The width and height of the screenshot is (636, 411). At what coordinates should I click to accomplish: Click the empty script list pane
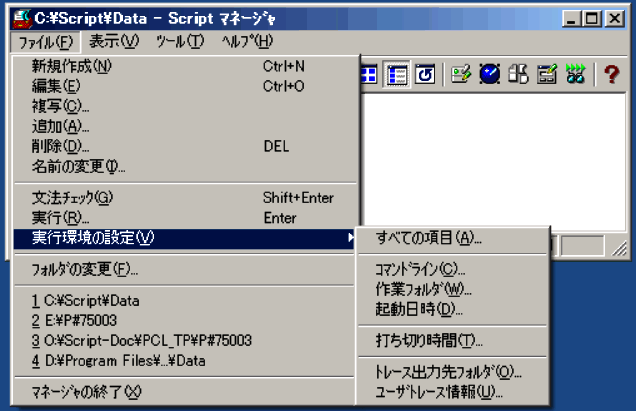tap(494, 162)
